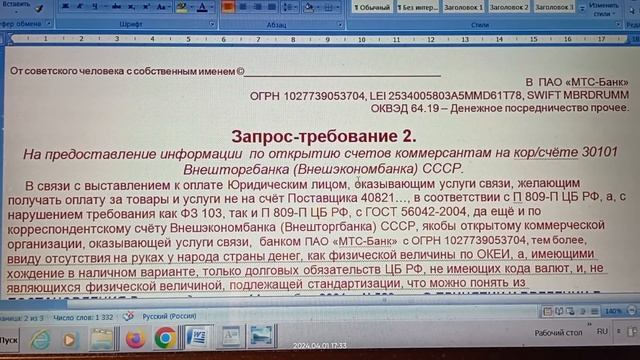Open word count 'Число слов: 1 332'
The width and height of the screenshot is (640, 360).
[x=83, y=317]
